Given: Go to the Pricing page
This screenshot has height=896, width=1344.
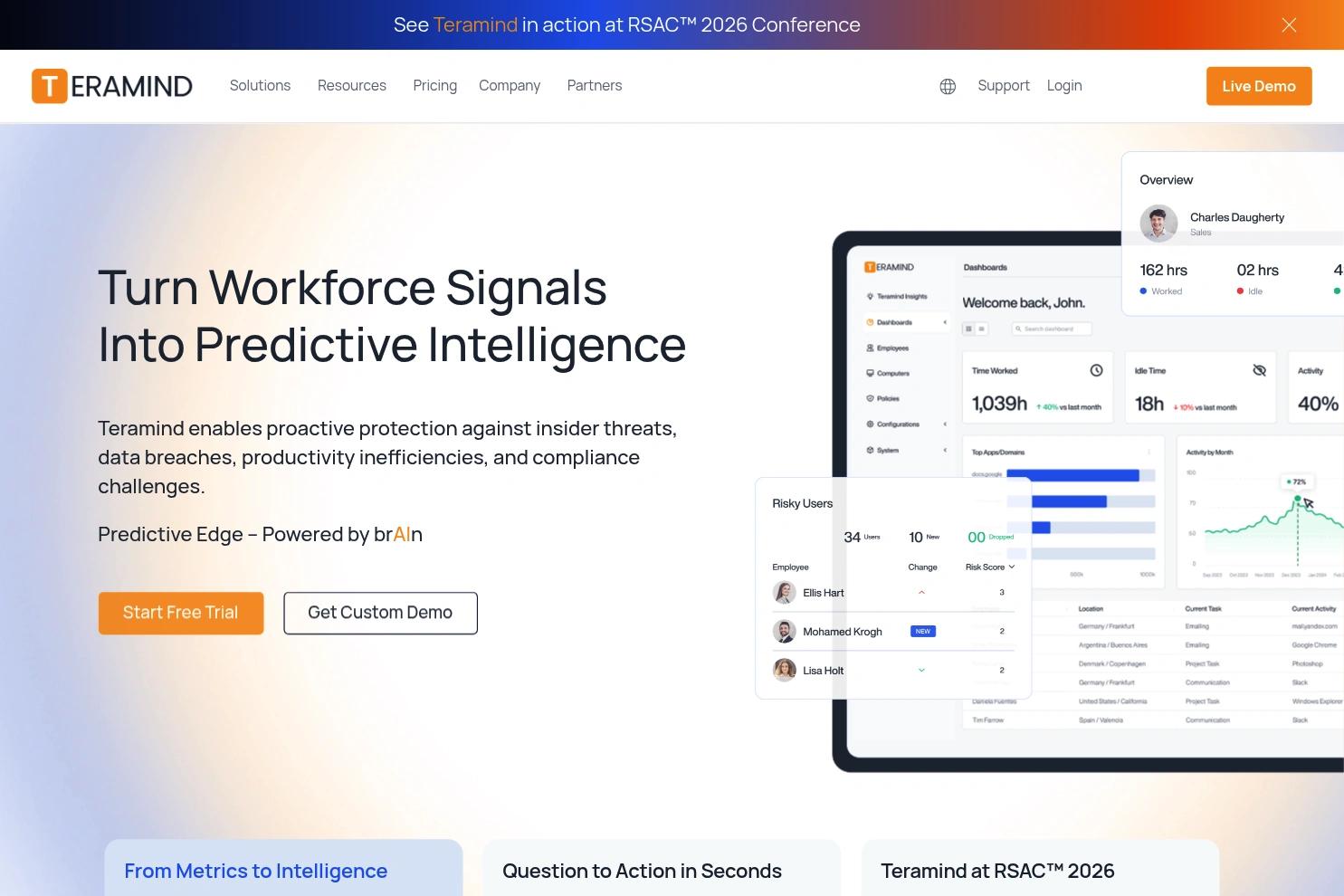Looking at the screenshot, I should point(434,86).
